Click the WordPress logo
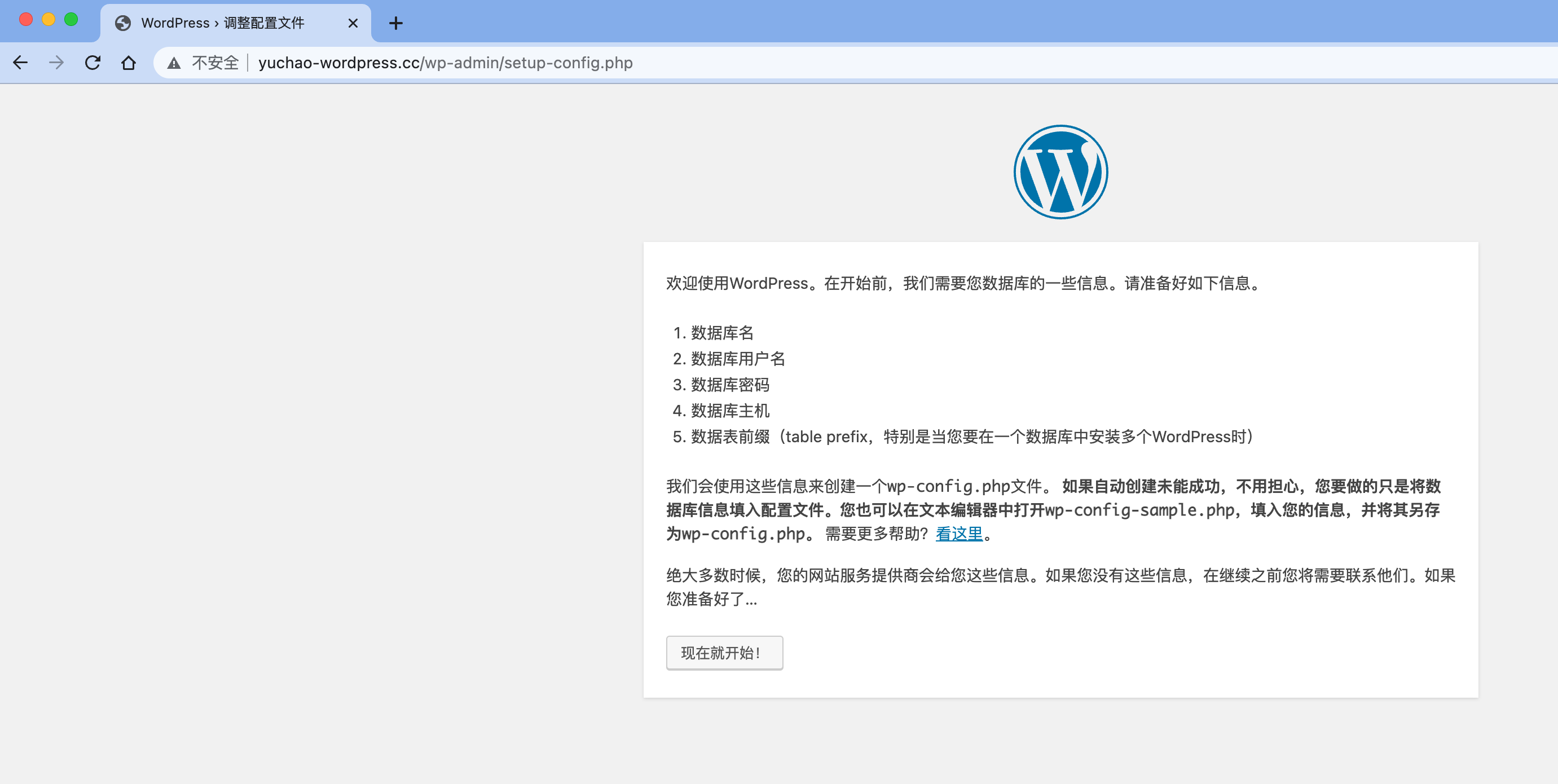Image resolution: width=1558 pixels, height=784 pixels. (1060, 173)
